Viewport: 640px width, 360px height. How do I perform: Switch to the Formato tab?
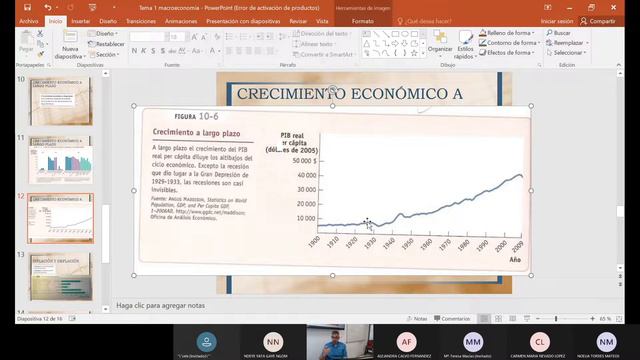point(362,21)
